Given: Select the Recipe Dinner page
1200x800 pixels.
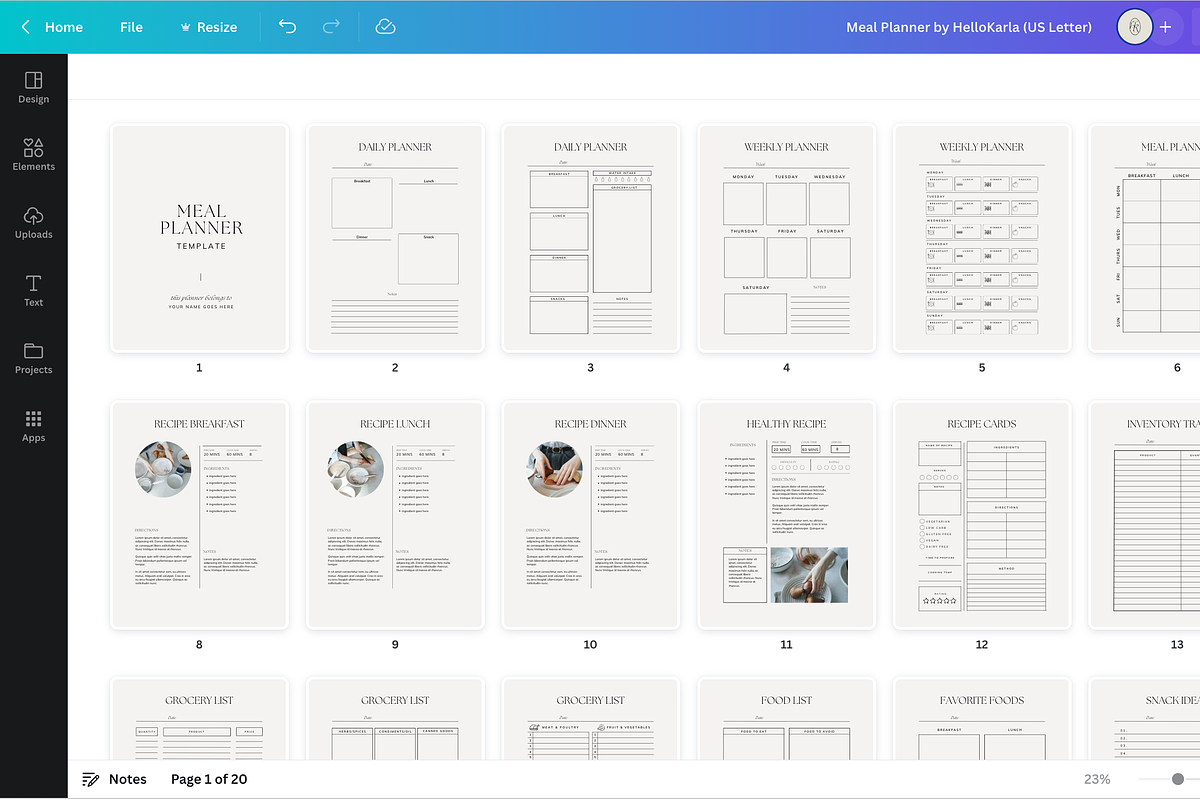Looking at the screenshot, I should tap(590, 515).
